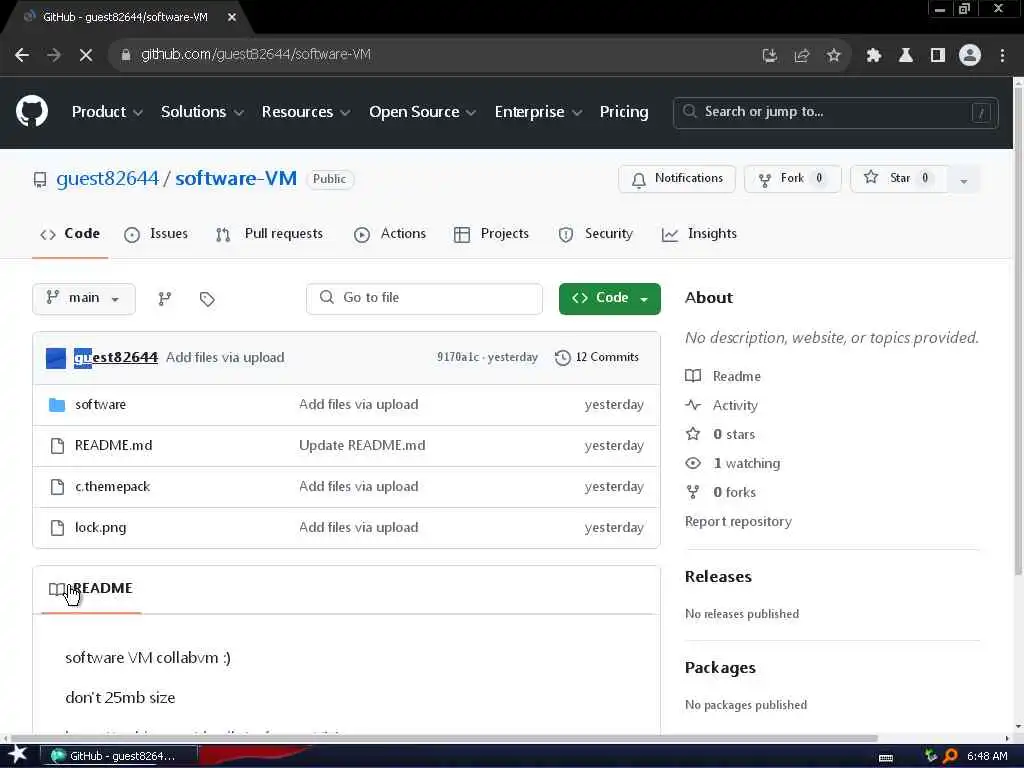Click the Search or jump to field
This screenshot has width=1024, height=768.
click(x=835, y=112)
